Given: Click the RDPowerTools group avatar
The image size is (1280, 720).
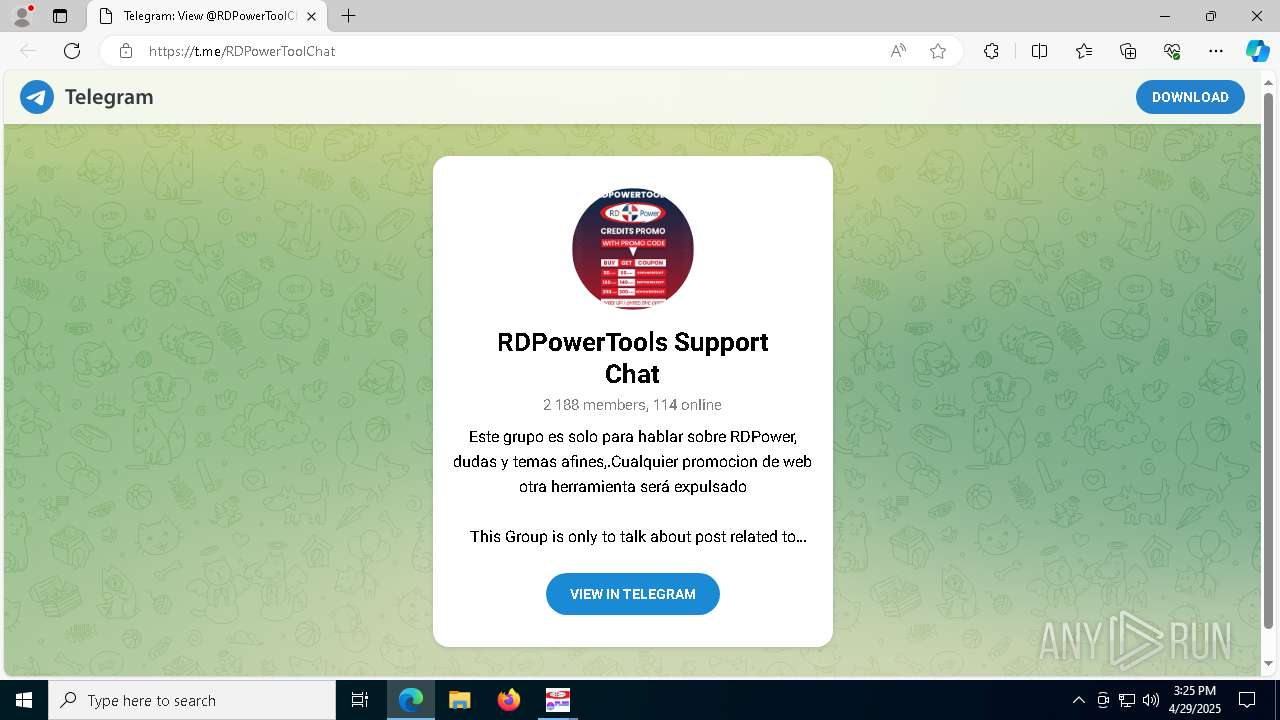Looking at the screenshot, I should (x=633, y=249).
